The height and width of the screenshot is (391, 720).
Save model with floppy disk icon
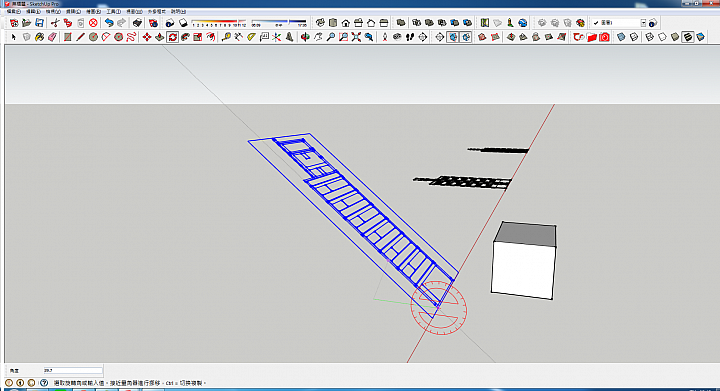[x=39, y=23]
